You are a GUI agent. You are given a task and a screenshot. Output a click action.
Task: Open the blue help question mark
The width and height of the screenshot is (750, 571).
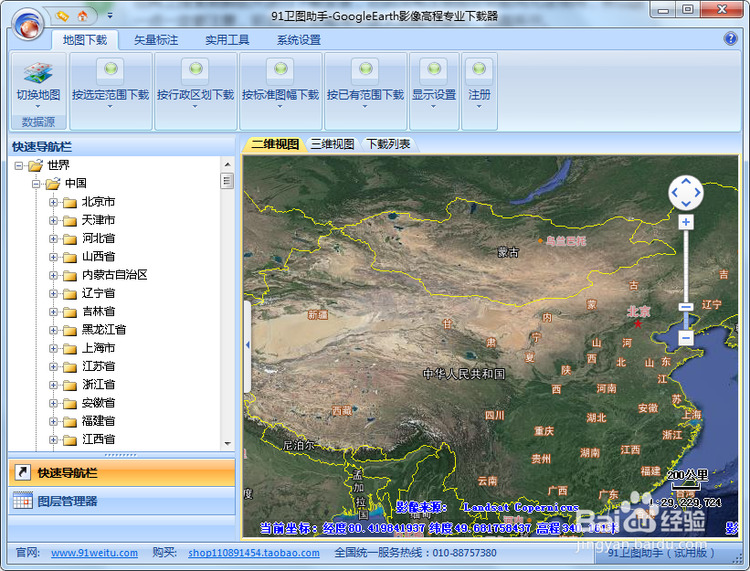(730, 38)
